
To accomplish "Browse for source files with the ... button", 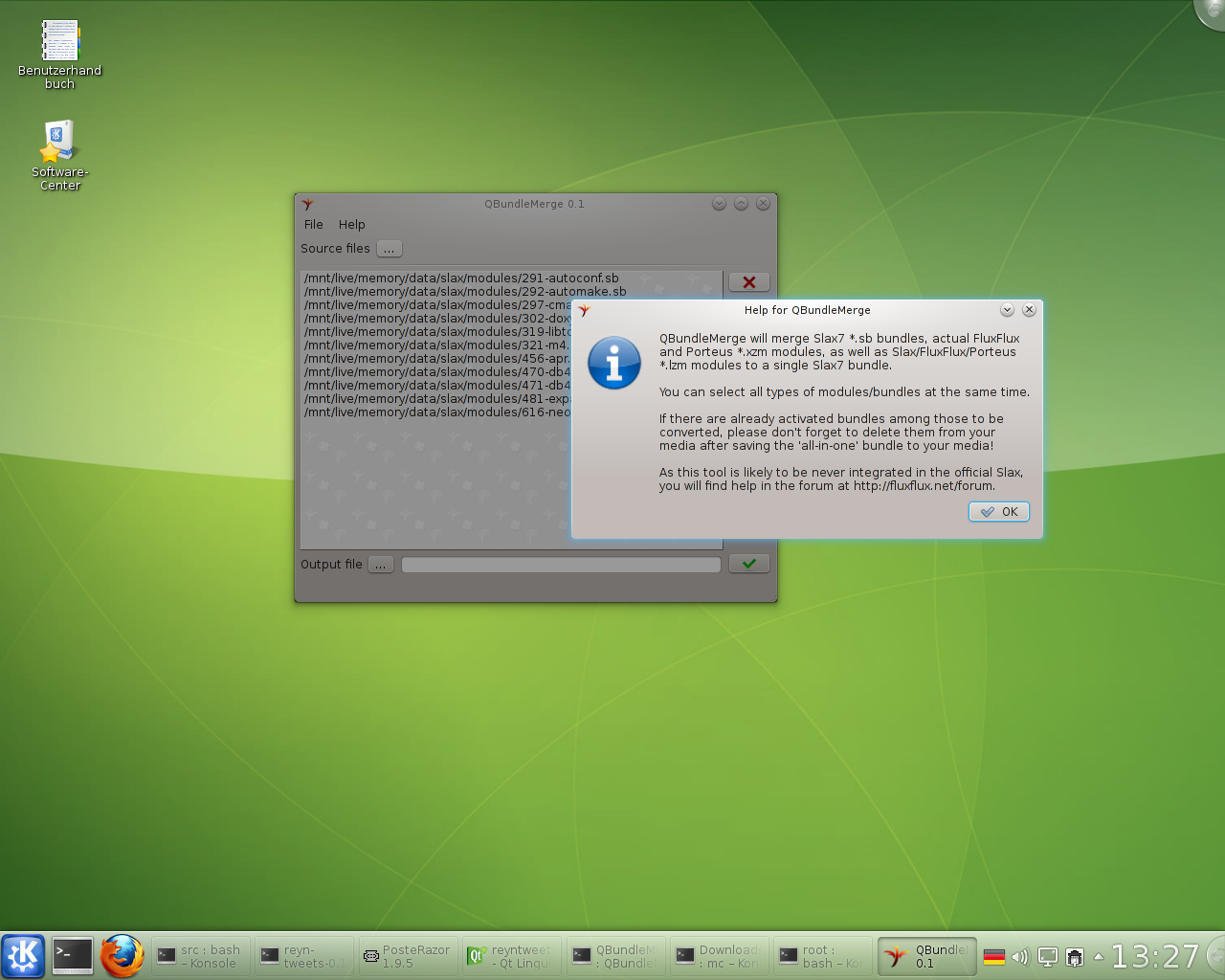I will coord(389,248).
